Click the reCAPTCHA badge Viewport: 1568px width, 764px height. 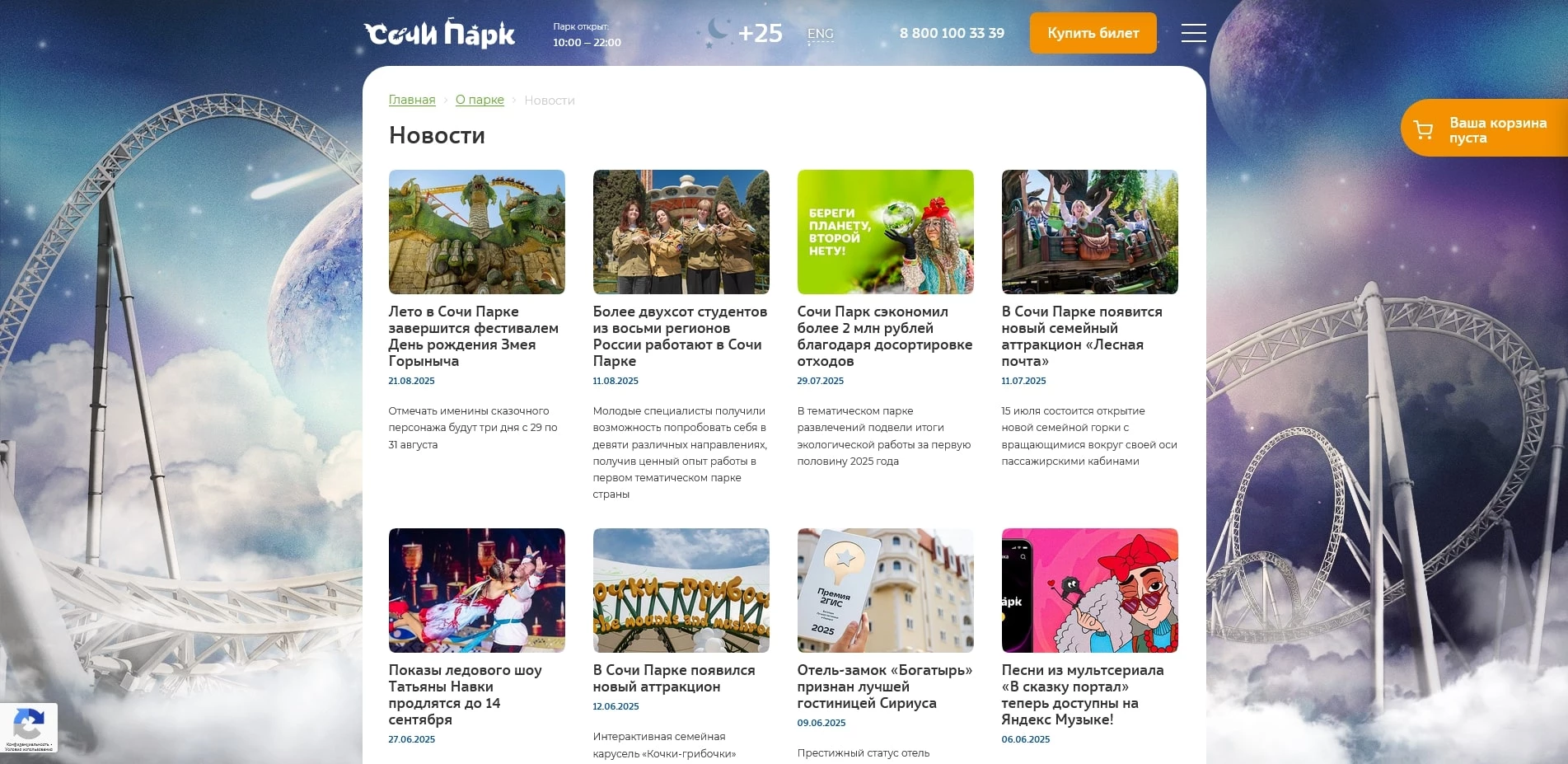(30, 728)
